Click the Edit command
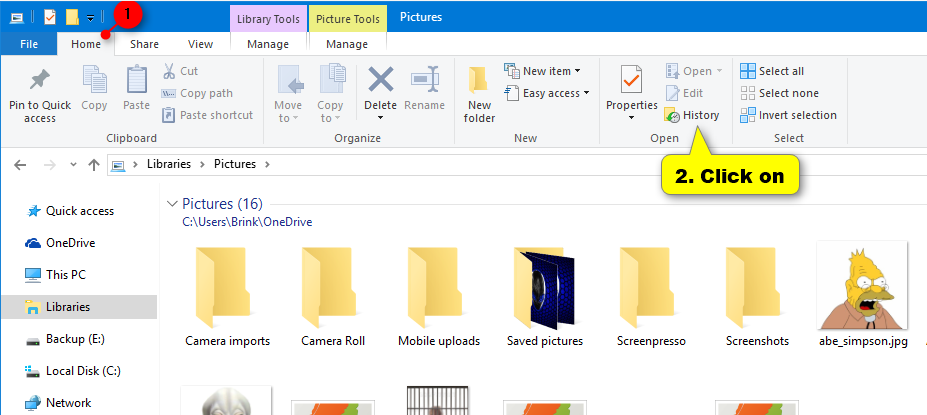The width and height of the screenshot is (927, 415). (684, 93)
